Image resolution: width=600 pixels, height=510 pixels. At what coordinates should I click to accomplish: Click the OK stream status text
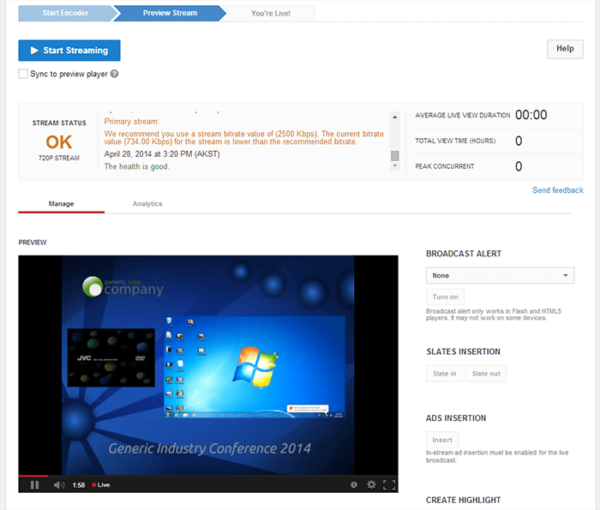(x=59, y=142)
